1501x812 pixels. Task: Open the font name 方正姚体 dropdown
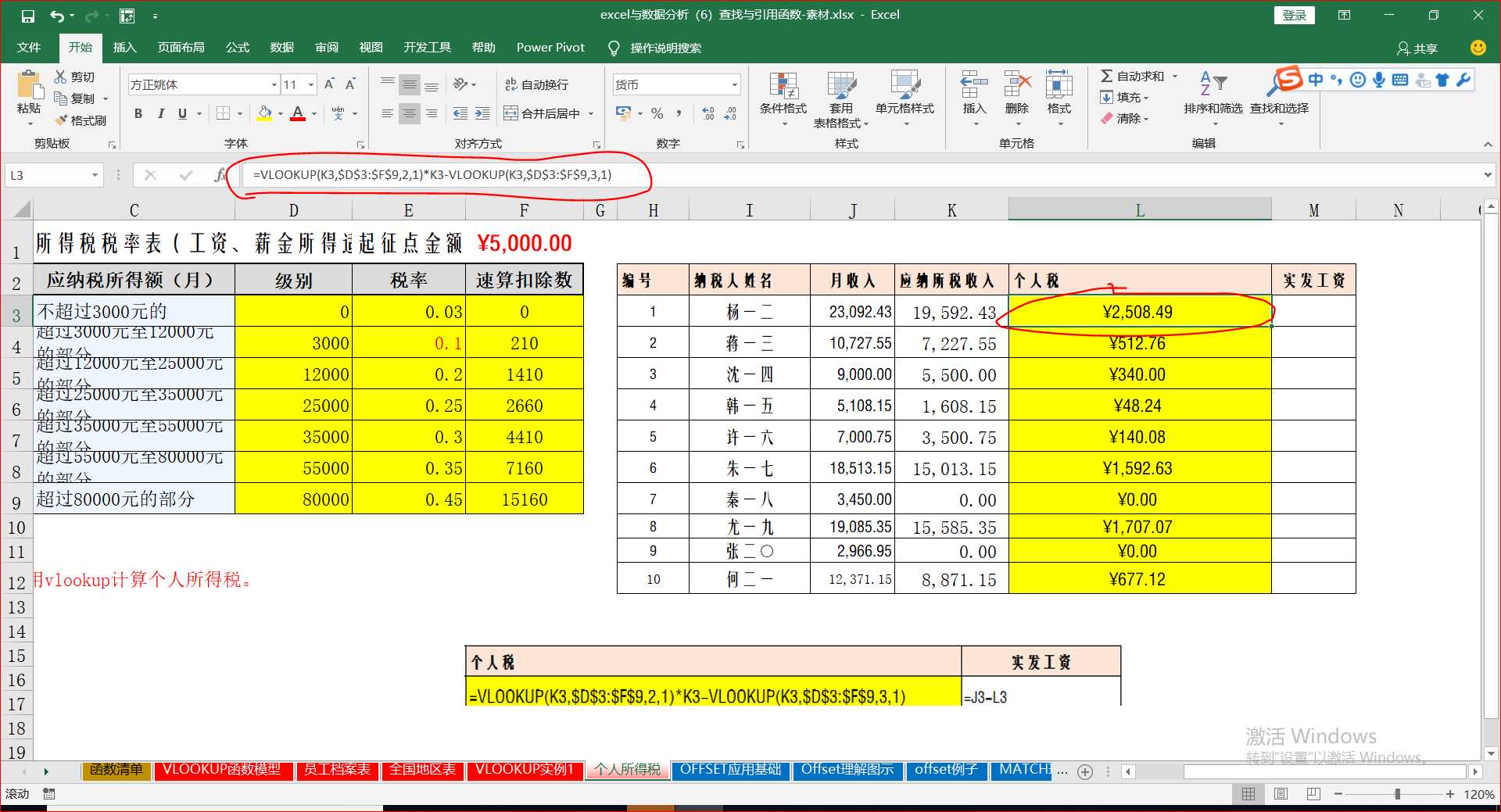point(274,84)
